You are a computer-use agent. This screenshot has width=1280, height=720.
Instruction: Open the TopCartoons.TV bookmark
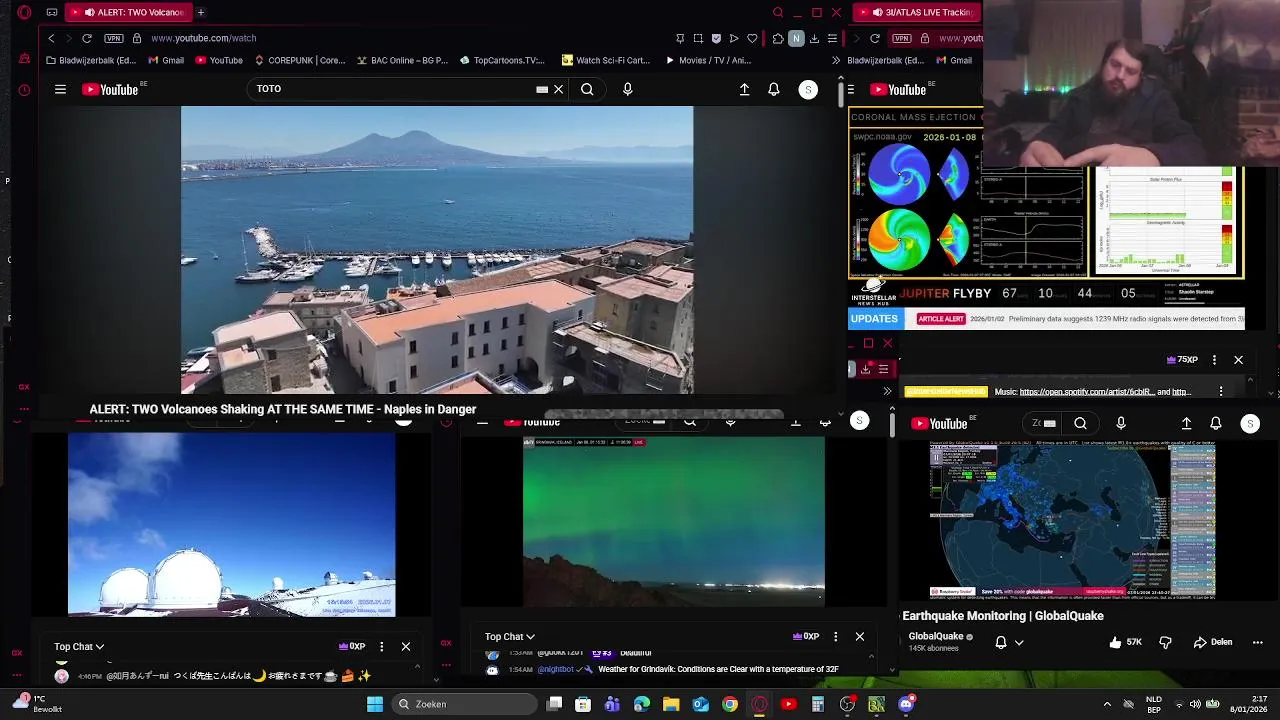coord(502,60)
